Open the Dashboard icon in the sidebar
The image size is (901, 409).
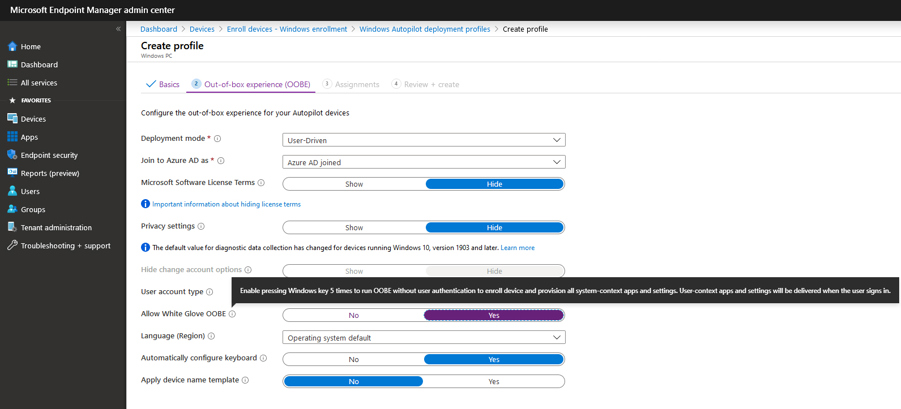12,65
